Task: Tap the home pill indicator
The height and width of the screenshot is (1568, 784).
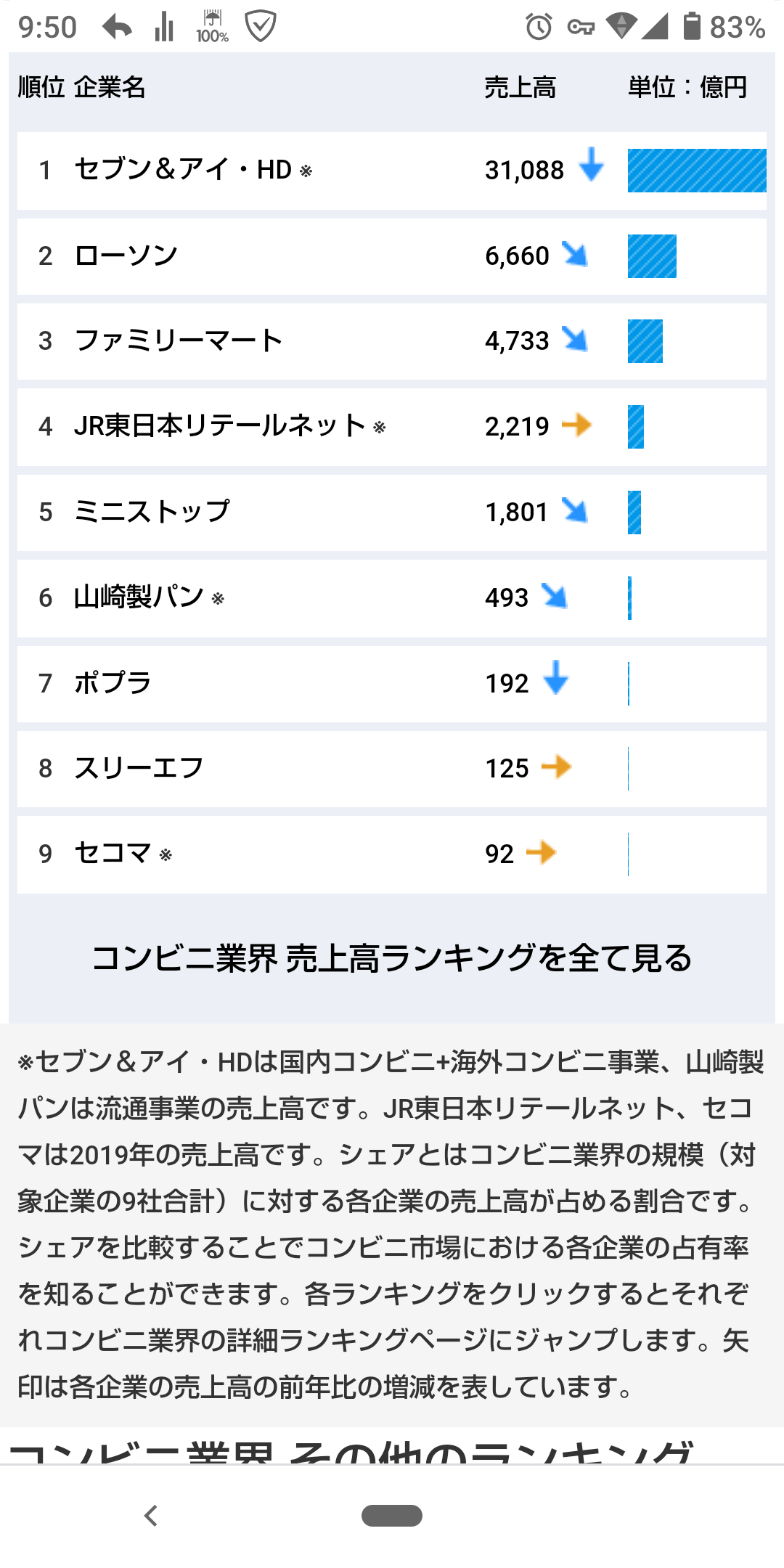Action: point(392,1516)
